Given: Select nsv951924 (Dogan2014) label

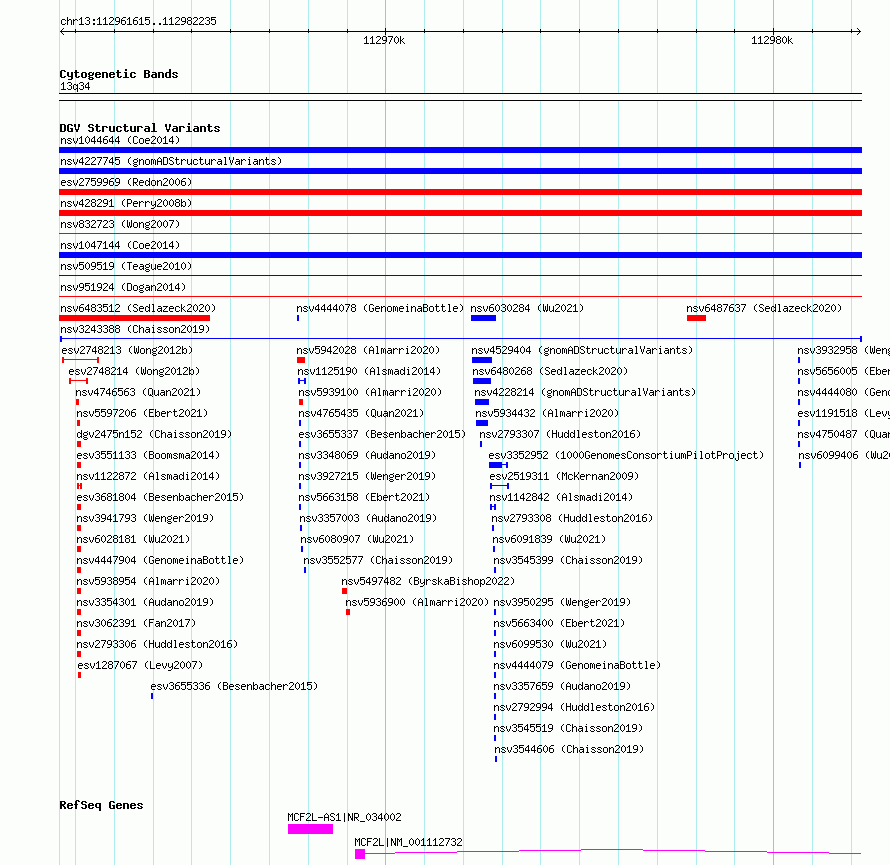Looking at the screenshot, I should click(x=123, y=287).
